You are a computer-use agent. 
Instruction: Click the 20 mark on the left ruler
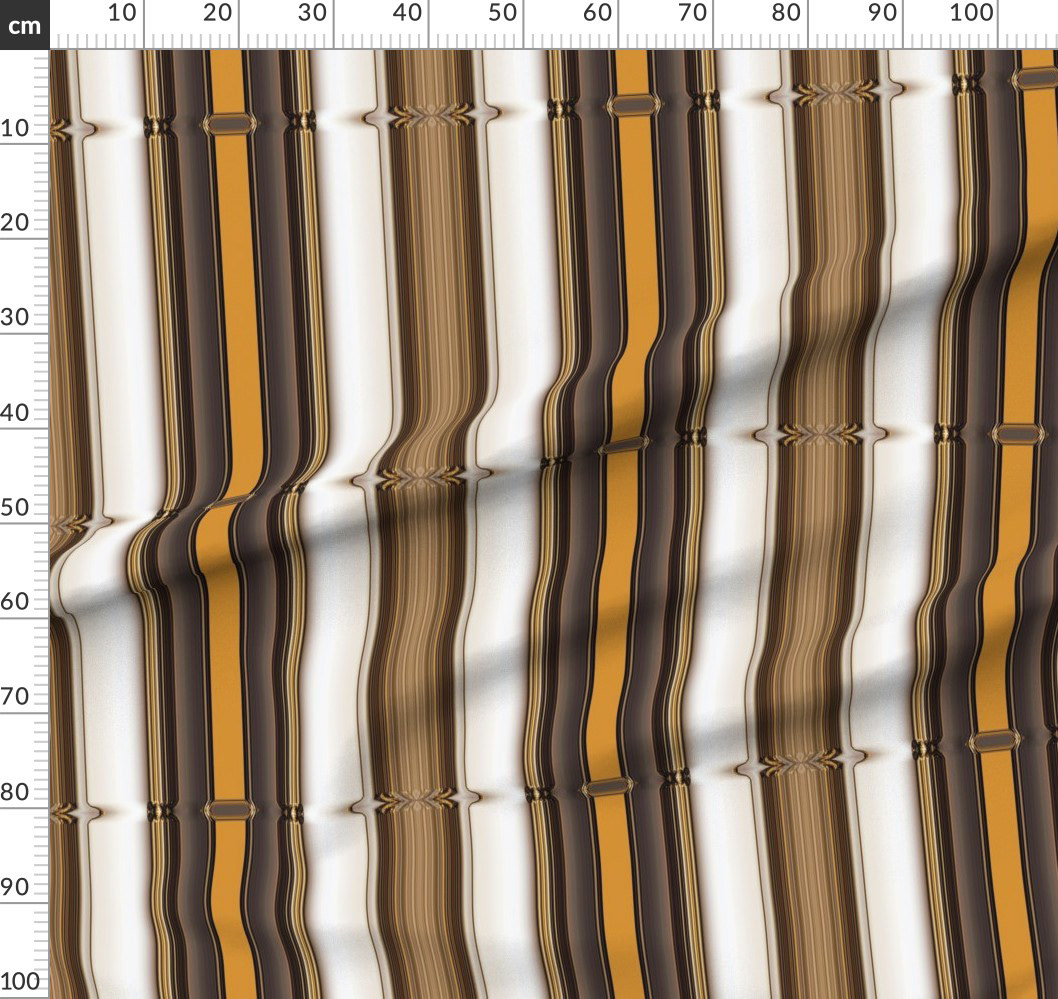click(x=16, y=222)
